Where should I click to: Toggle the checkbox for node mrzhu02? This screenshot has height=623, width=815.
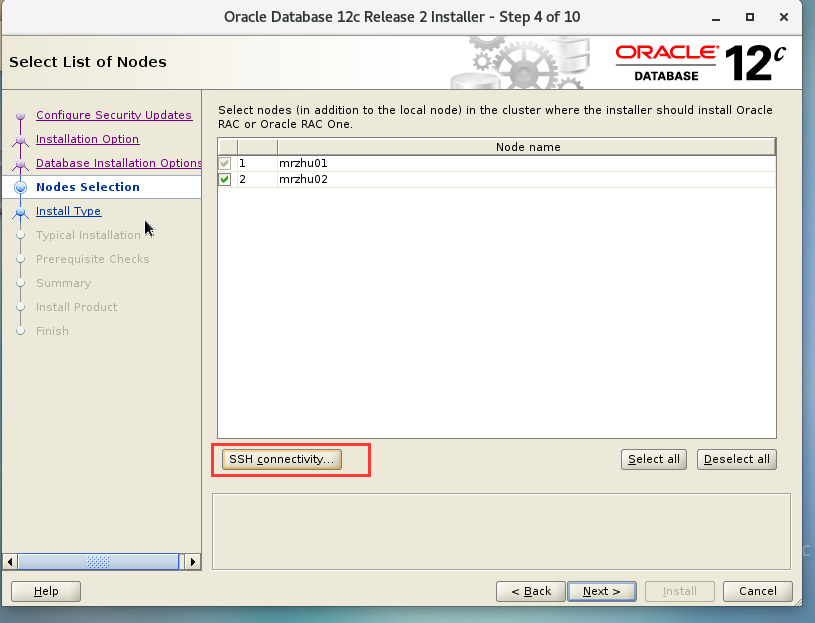pyautogui.click(x=225, y=179)
